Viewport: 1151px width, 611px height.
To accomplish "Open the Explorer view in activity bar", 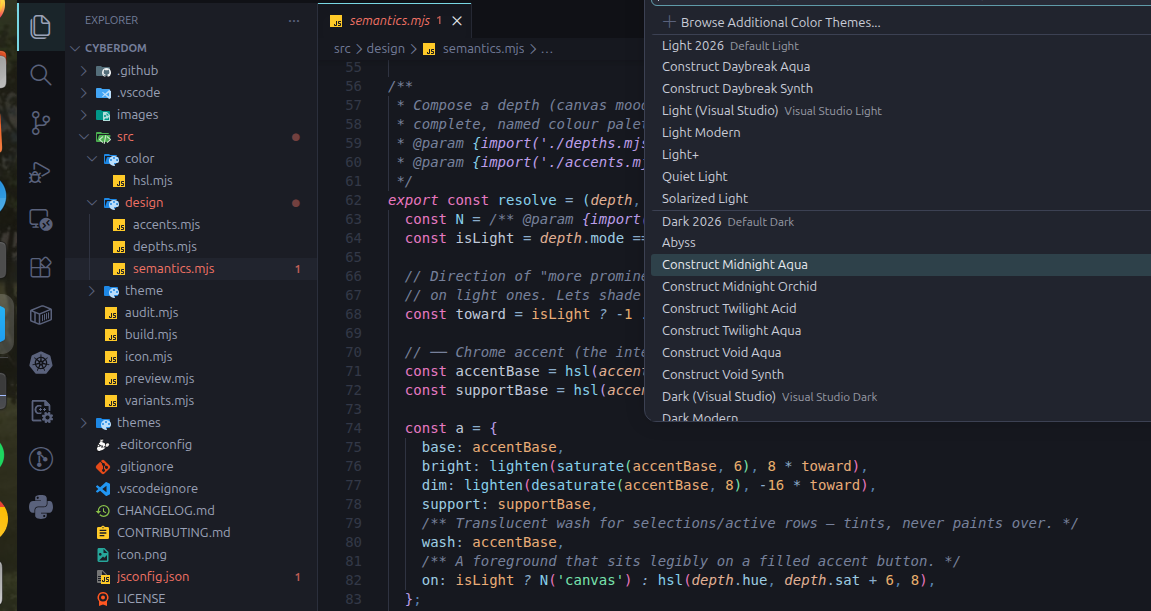I will point(40,27).
